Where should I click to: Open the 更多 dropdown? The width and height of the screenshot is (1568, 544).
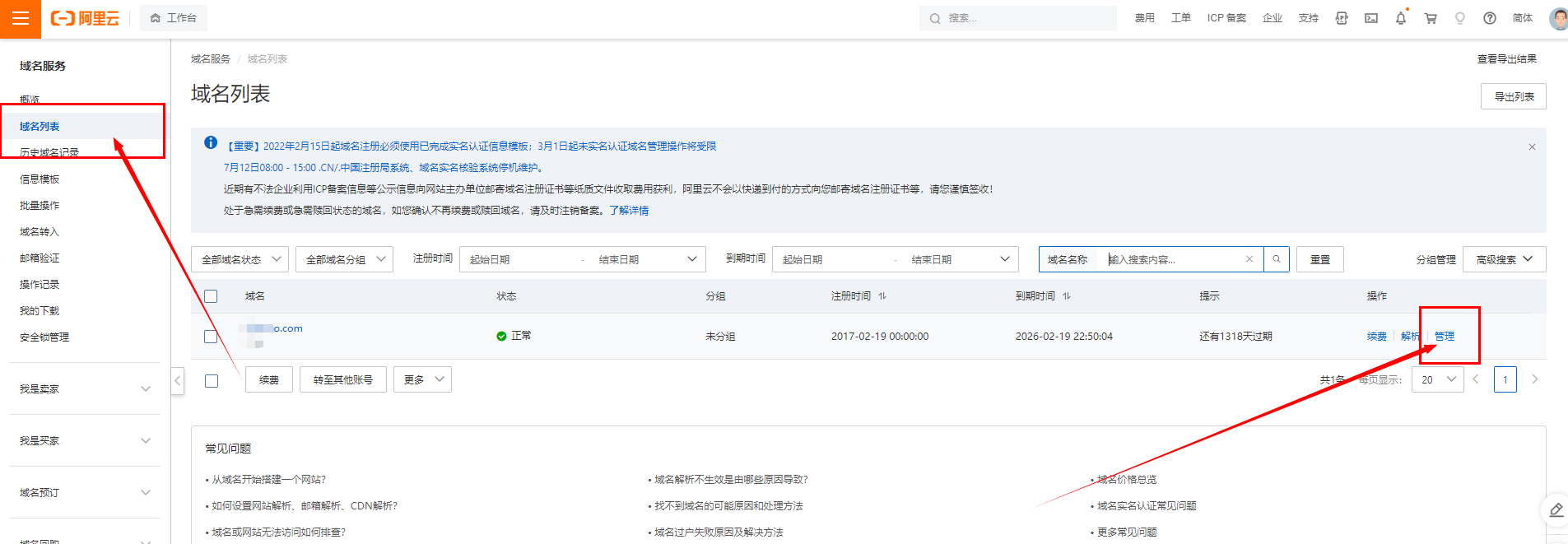click(x=422, y=379)
